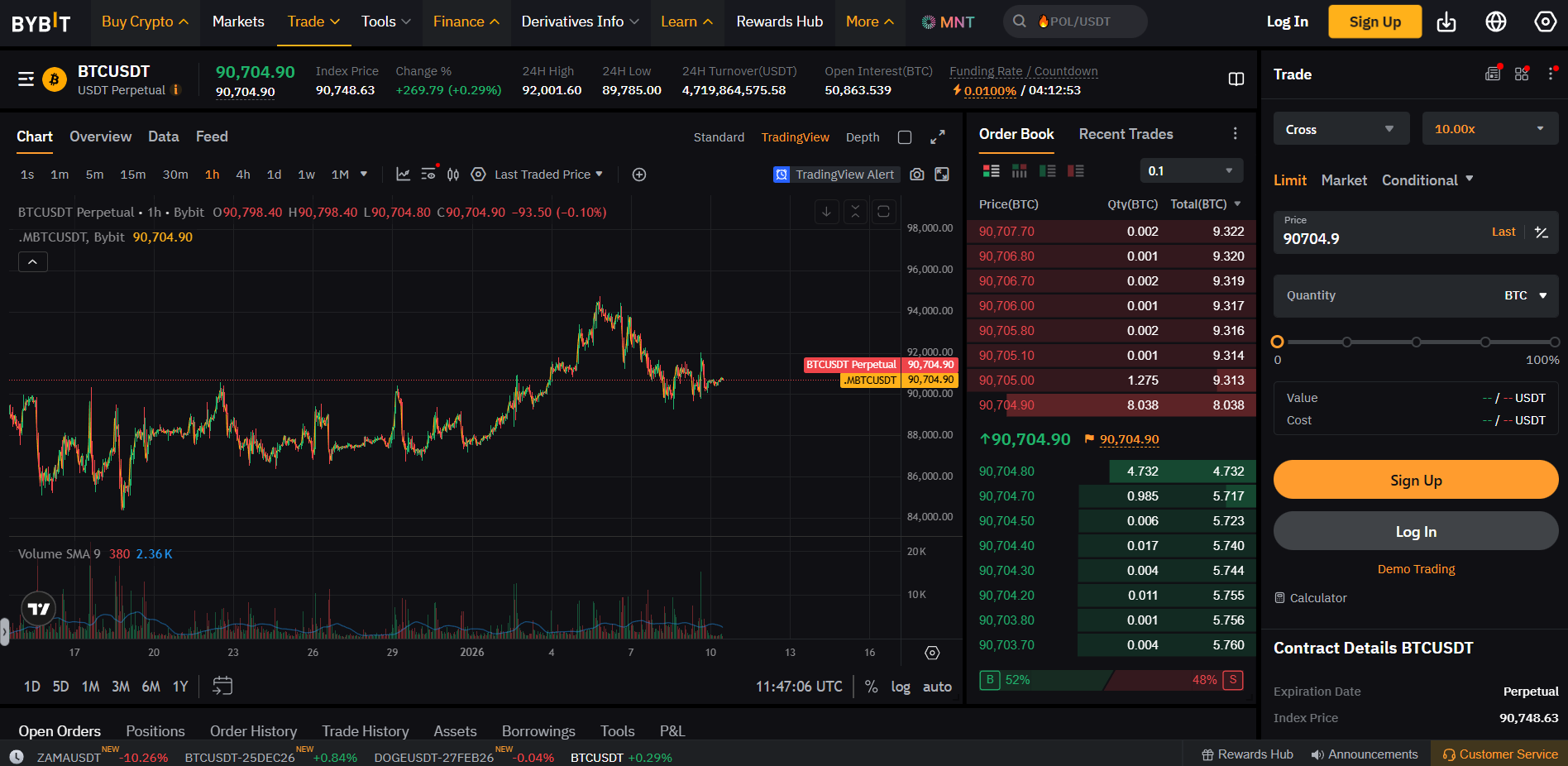Open the 10.00x leverage dropdown
This screenshot has height=766, width=1568.
tap(1490, 129)
